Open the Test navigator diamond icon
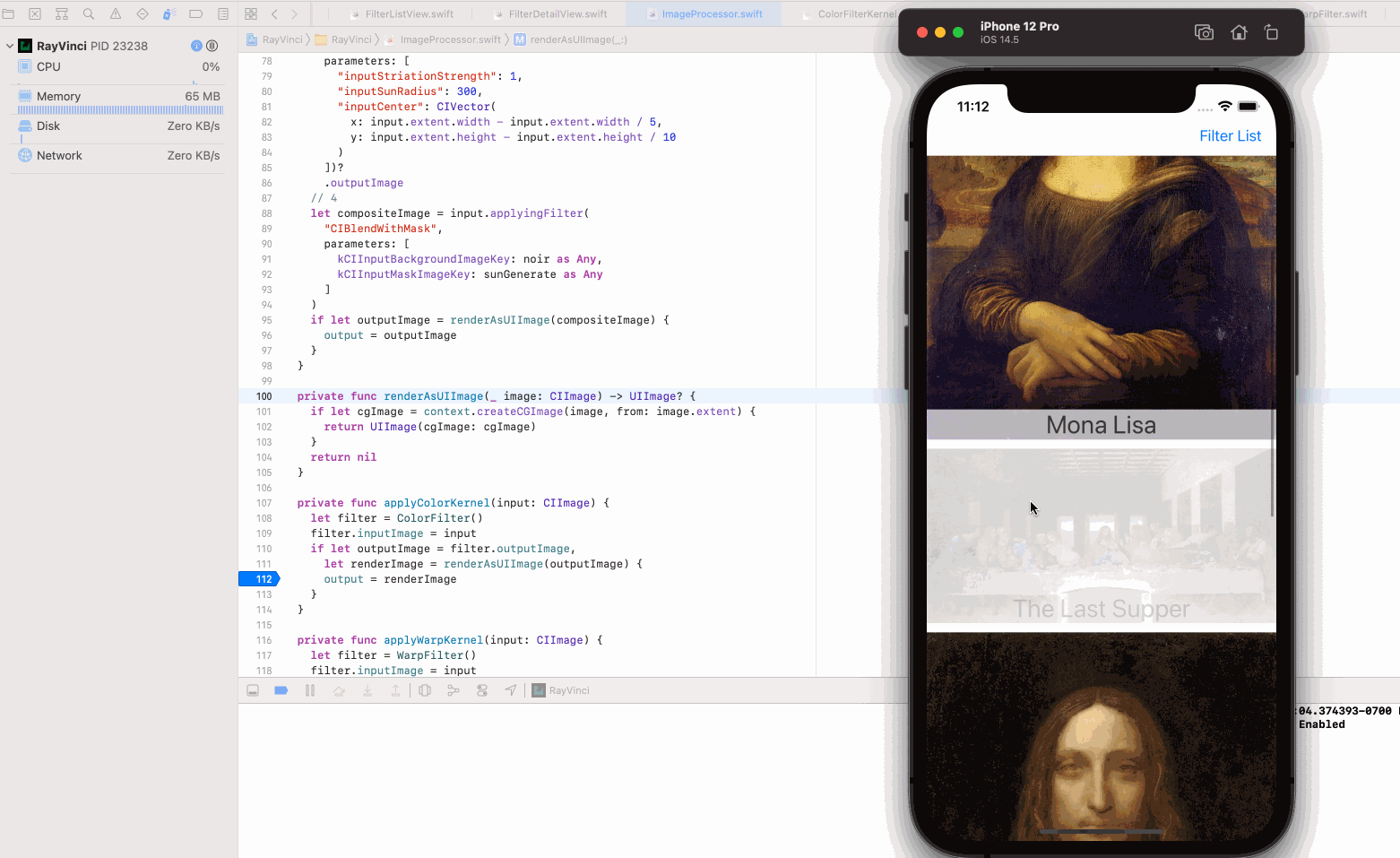 (143, 13)
